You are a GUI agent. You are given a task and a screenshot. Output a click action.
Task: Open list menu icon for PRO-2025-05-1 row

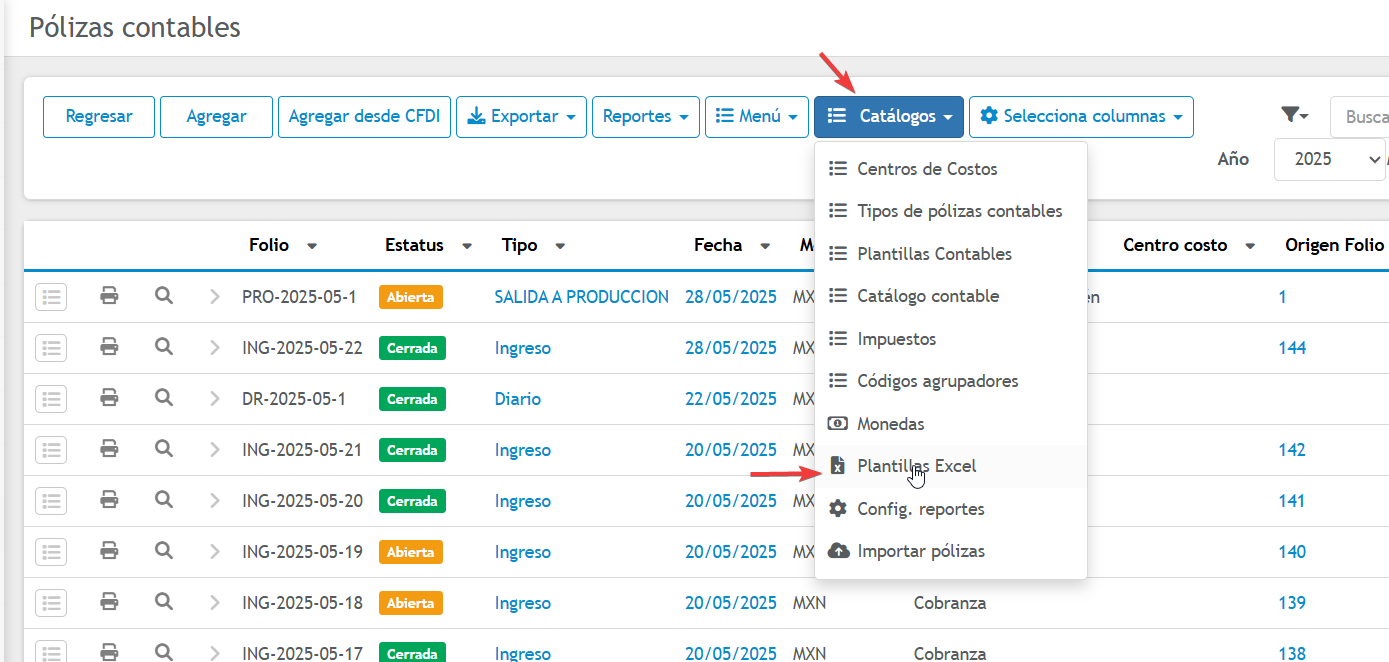(51, 296)
